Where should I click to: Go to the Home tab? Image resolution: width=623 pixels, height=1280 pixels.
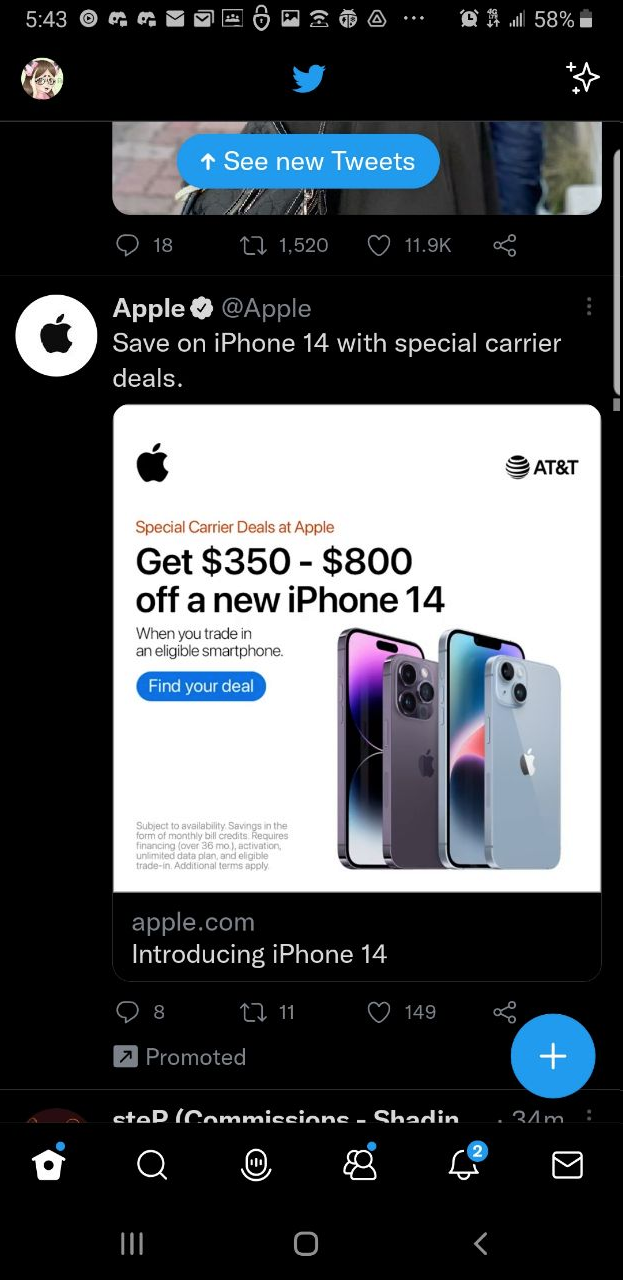pos(48,1163)
